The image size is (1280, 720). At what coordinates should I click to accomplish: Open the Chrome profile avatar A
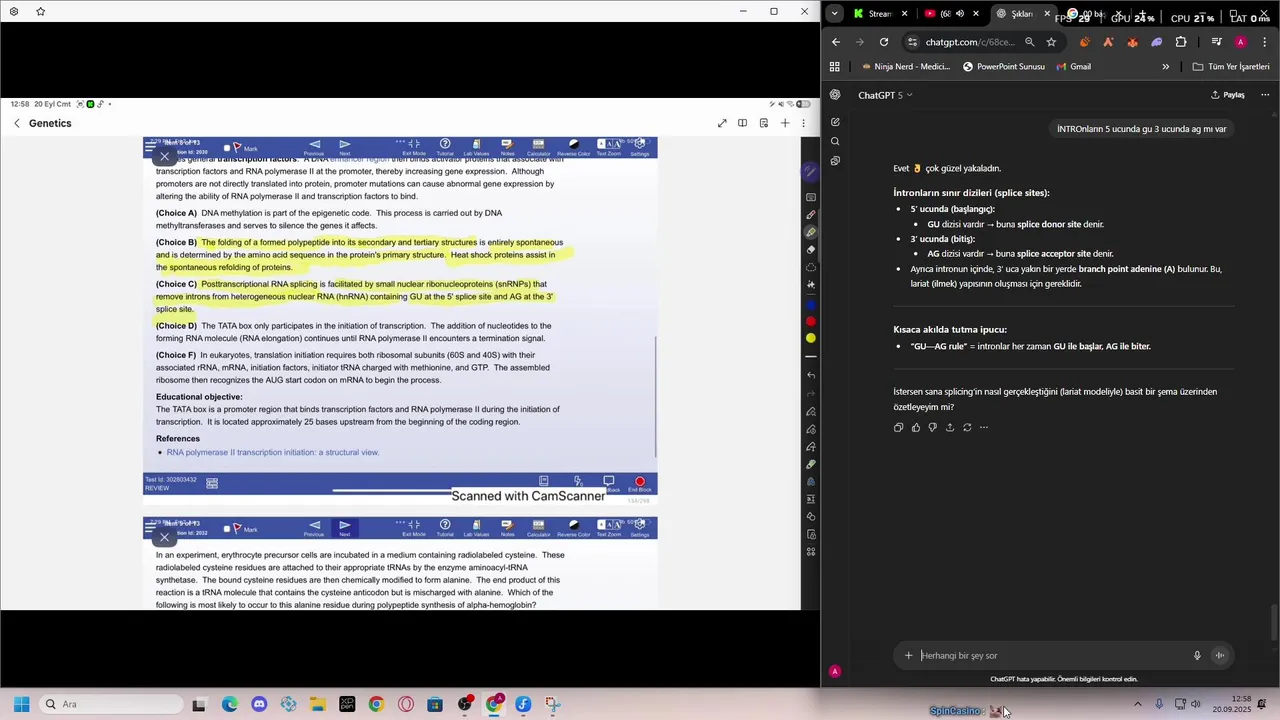[x=1241, y=42]
